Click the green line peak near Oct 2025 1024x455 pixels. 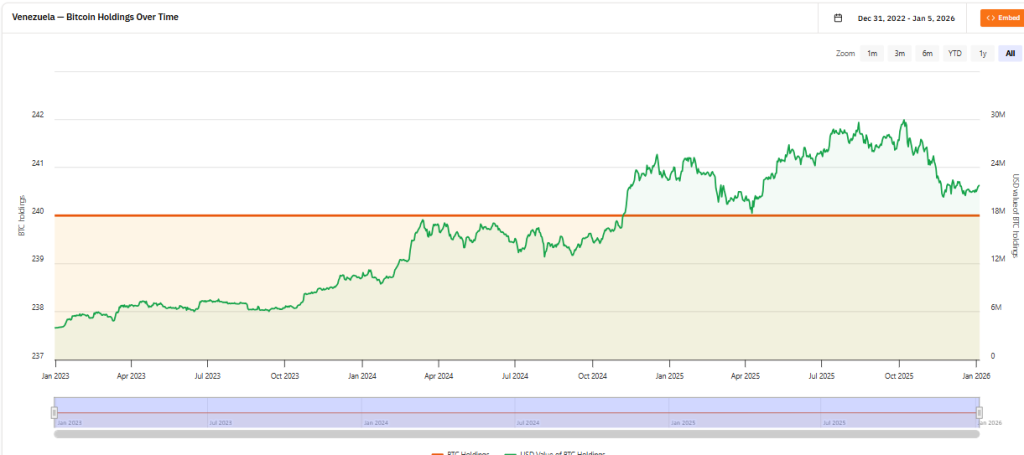904,121
